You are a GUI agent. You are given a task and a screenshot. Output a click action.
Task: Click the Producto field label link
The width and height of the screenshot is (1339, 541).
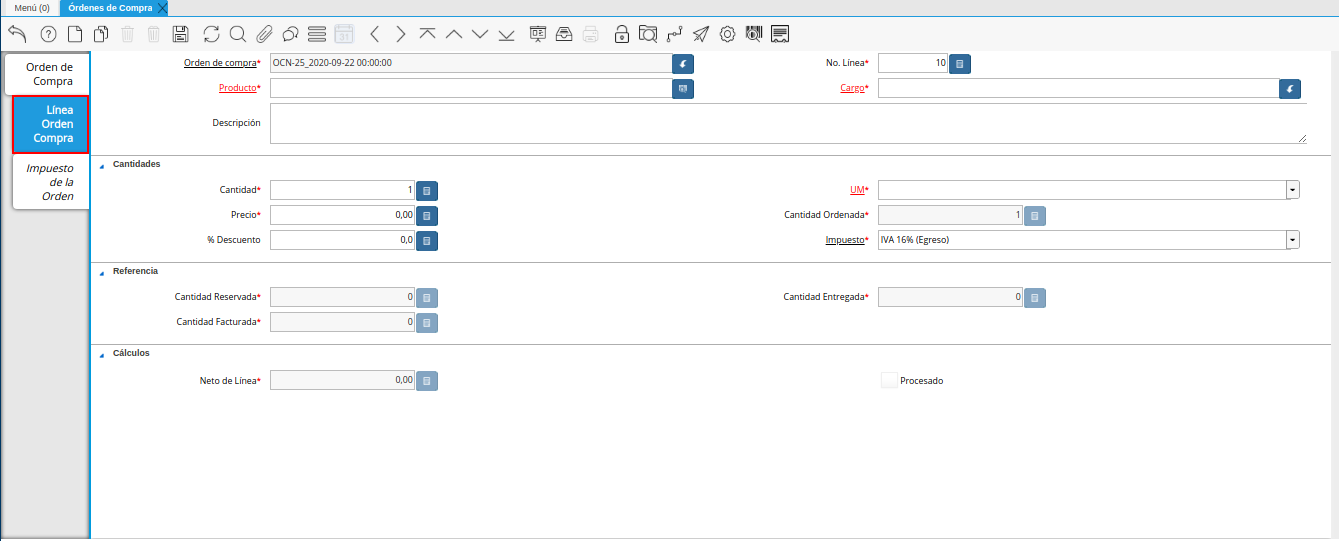tap(238, 88)
